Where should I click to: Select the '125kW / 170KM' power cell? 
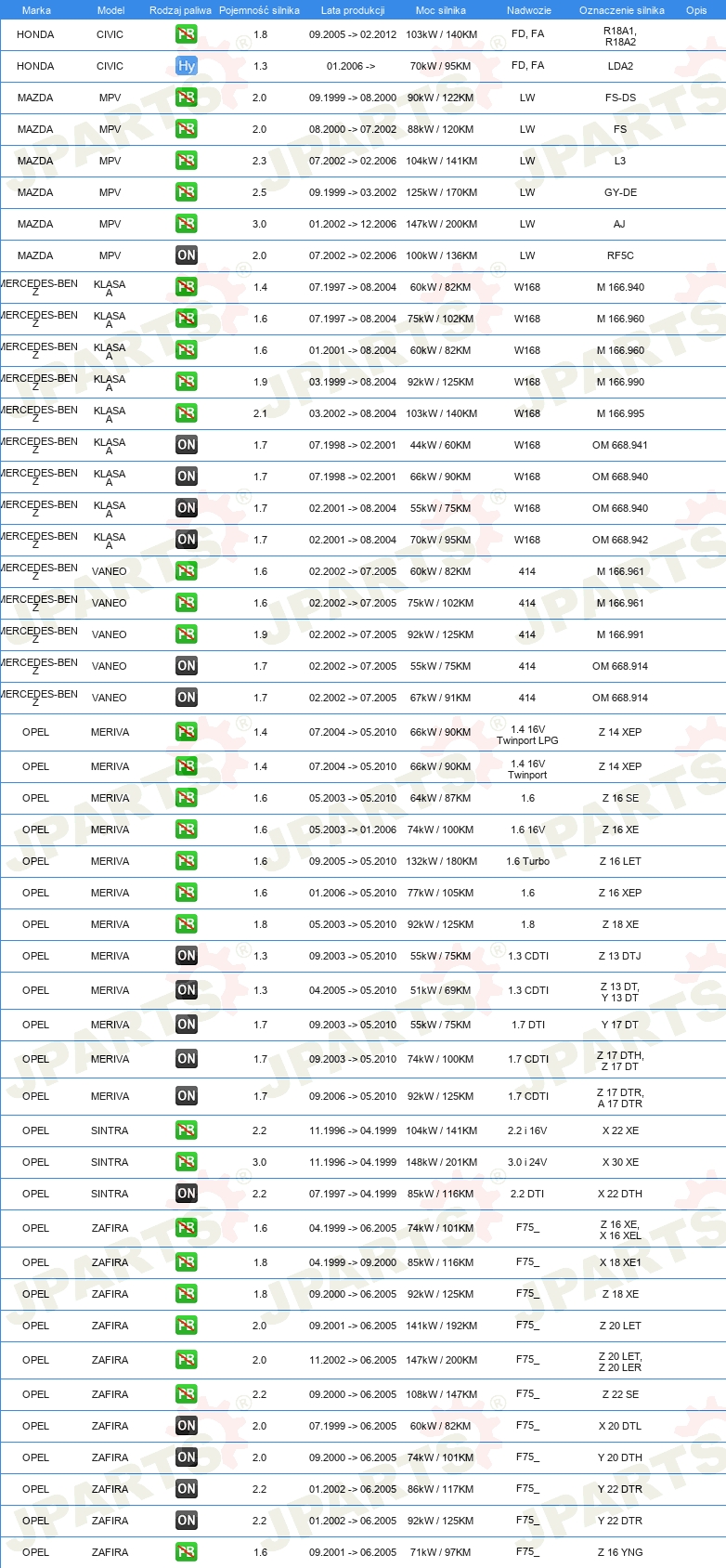442,192
